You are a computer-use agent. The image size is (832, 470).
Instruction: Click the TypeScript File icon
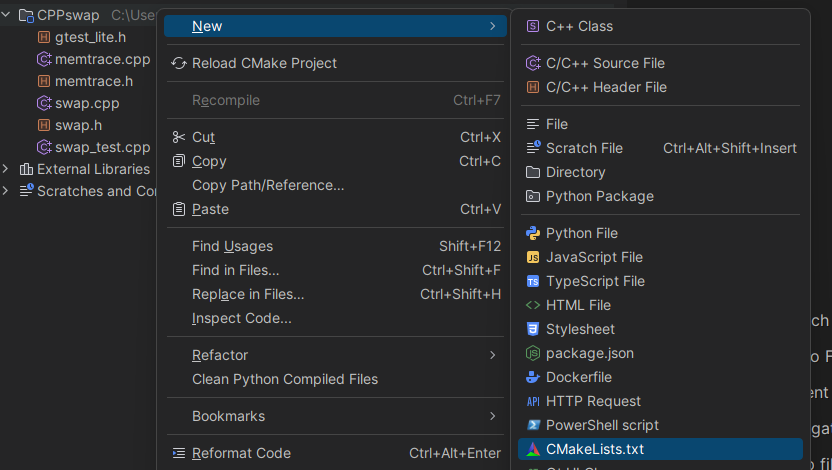tap(533, 281)
